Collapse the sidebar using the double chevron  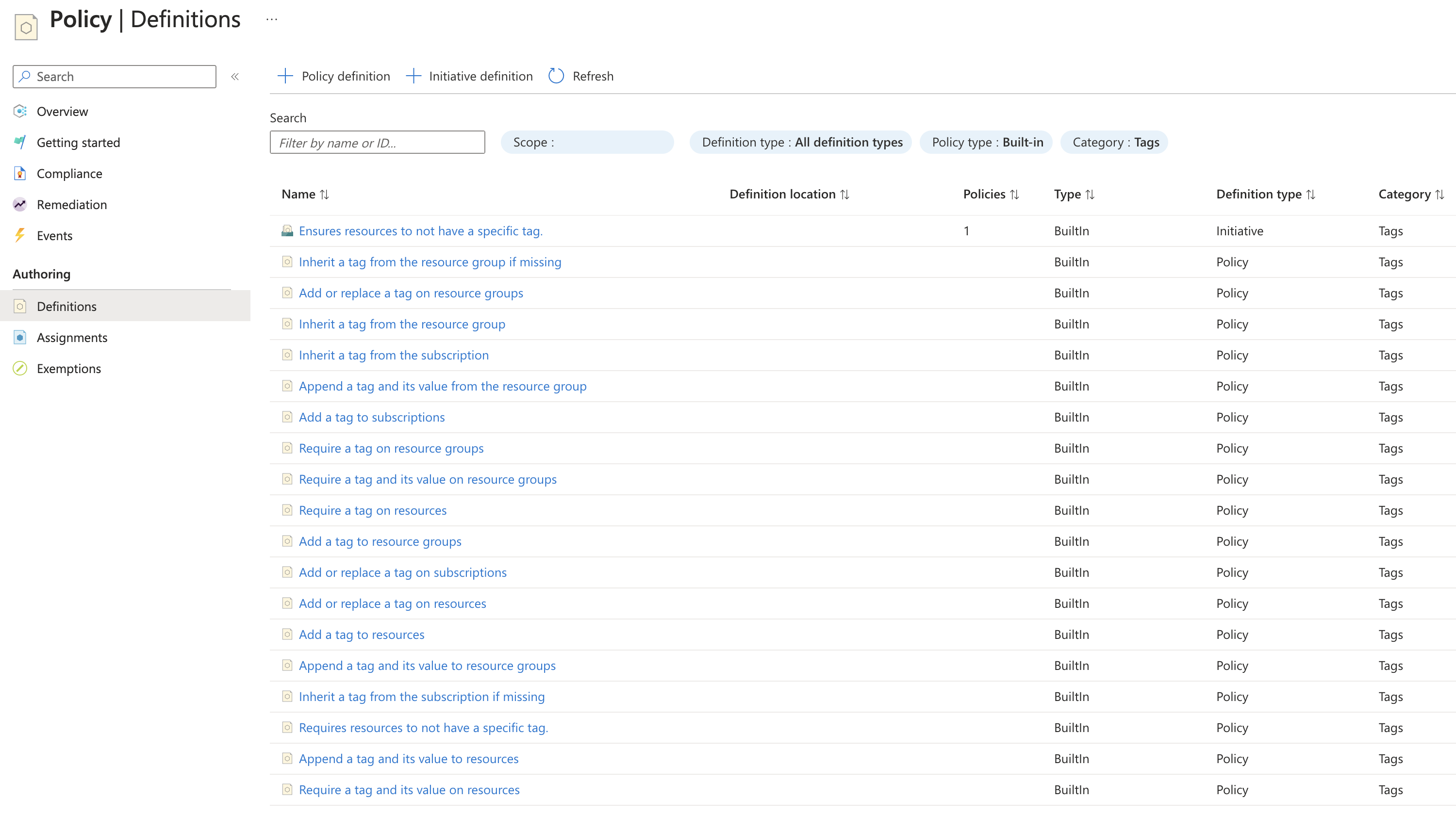tap(235, 76)
